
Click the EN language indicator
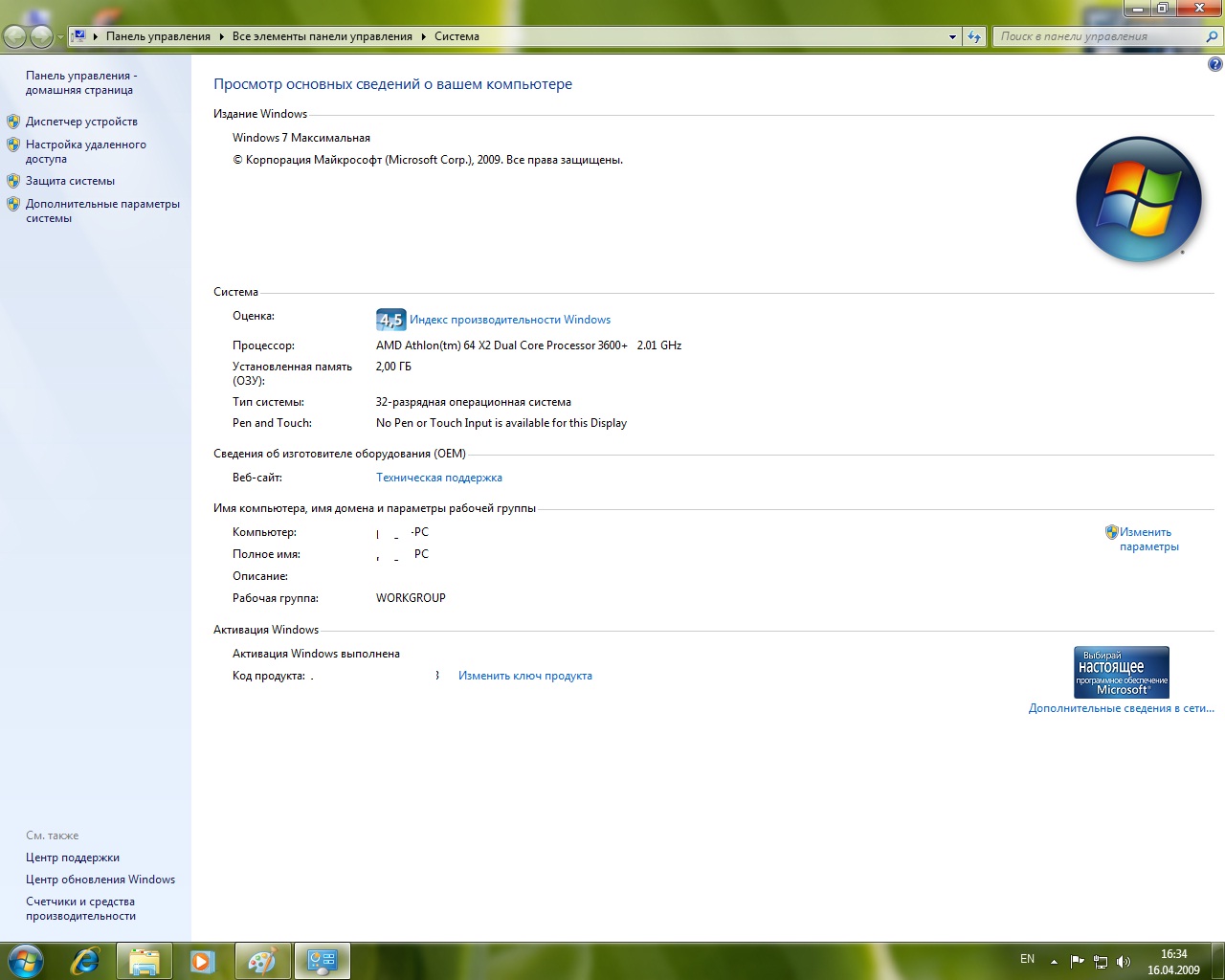pos(1027,959)
